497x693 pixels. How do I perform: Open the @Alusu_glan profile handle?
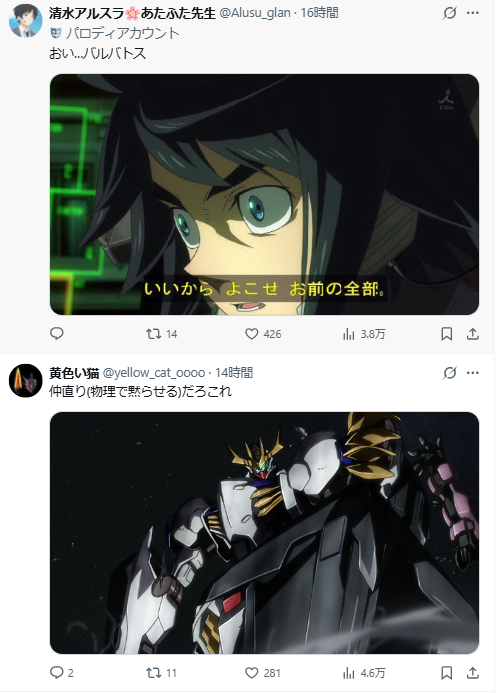click(x=255, y=13)
